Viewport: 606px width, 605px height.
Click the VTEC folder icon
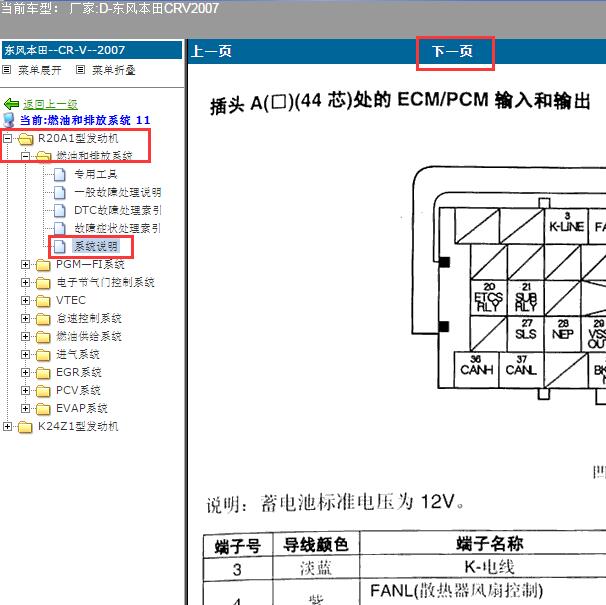click(43, 301)
